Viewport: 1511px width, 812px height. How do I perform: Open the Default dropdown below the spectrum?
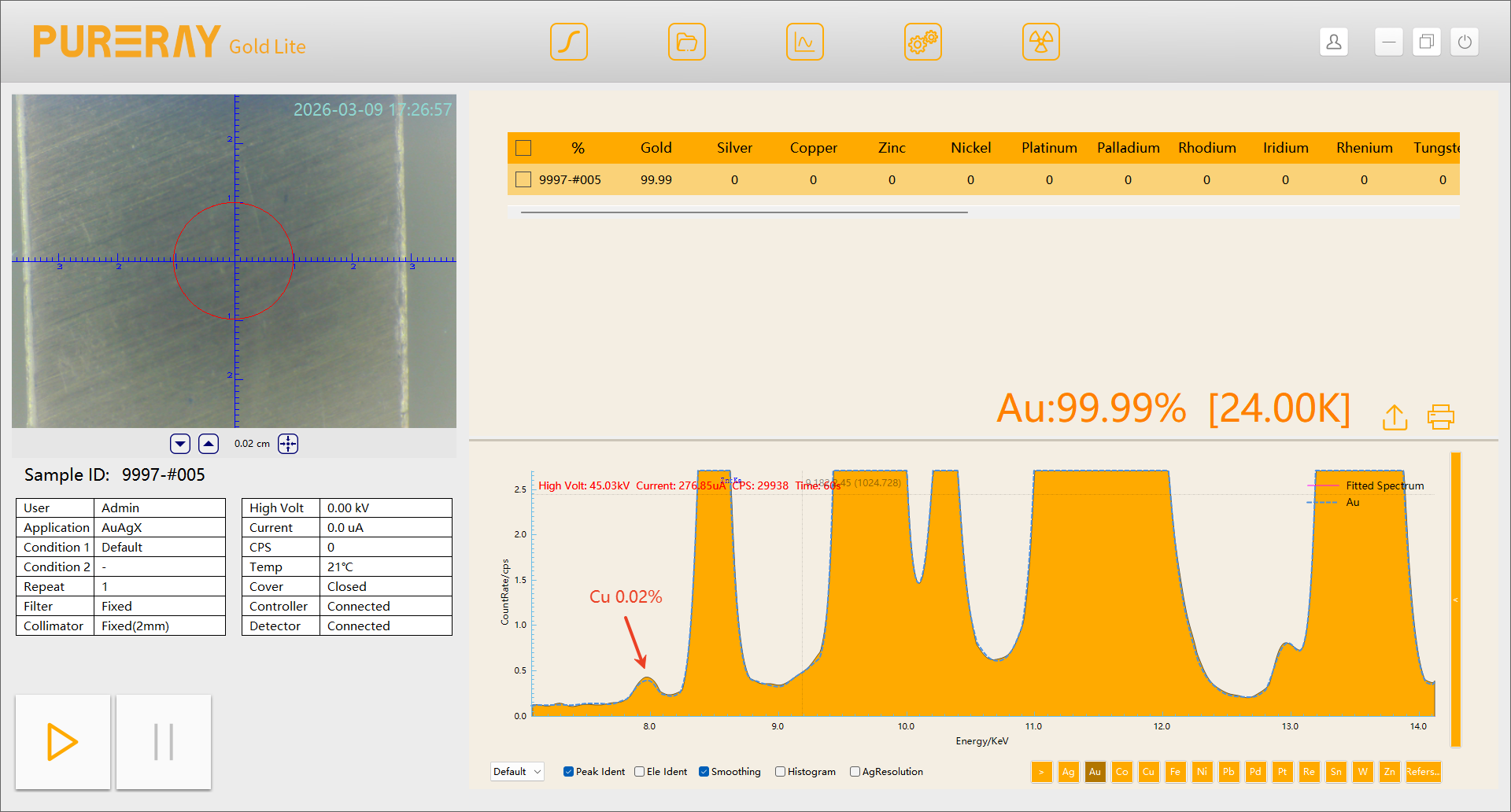517,772
